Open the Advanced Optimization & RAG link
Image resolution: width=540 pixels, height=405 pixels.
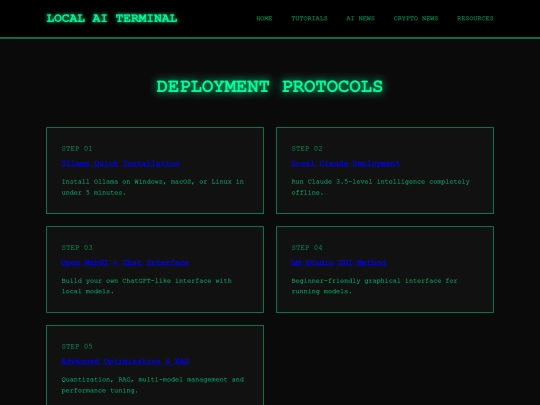point(125,361)
